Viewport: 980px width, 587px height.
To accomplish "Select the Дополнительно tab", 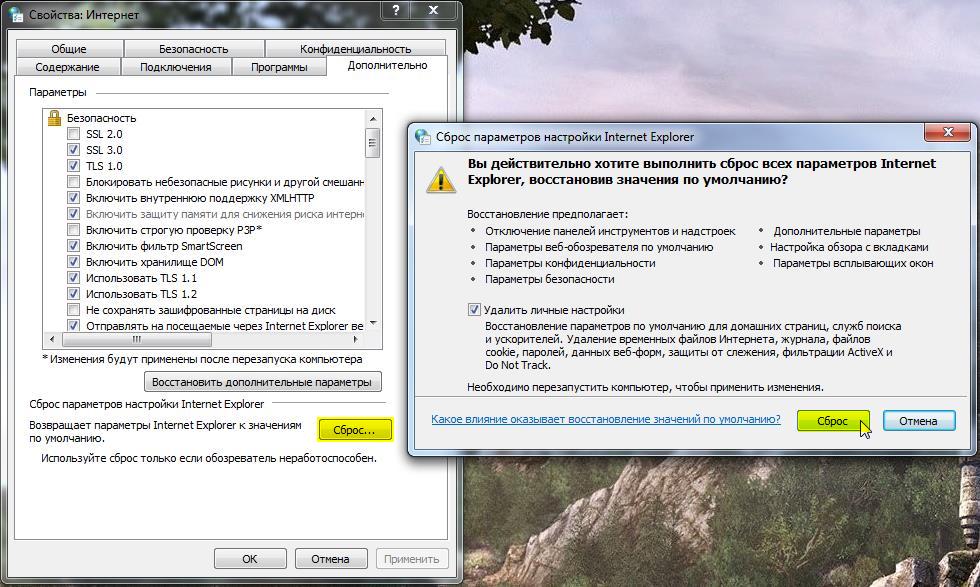I will 387,65.
